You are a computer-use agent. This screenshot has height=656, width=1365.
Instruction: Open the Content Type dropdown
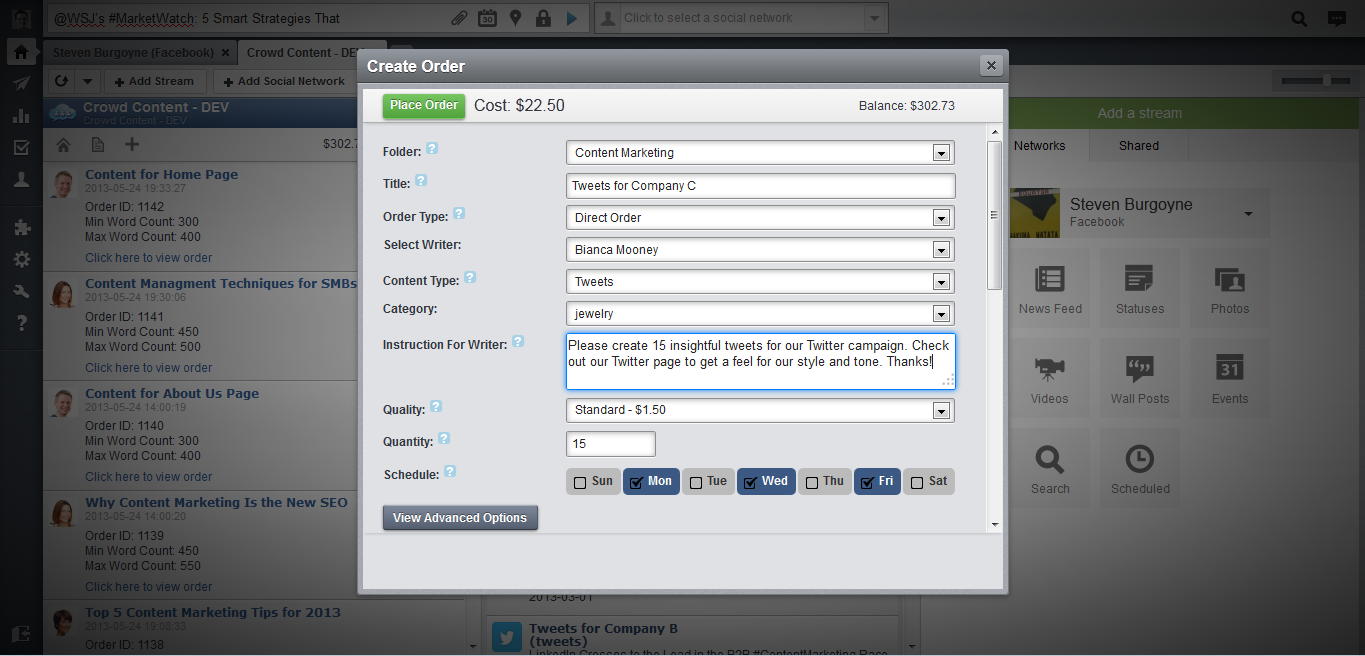(939, 281)
